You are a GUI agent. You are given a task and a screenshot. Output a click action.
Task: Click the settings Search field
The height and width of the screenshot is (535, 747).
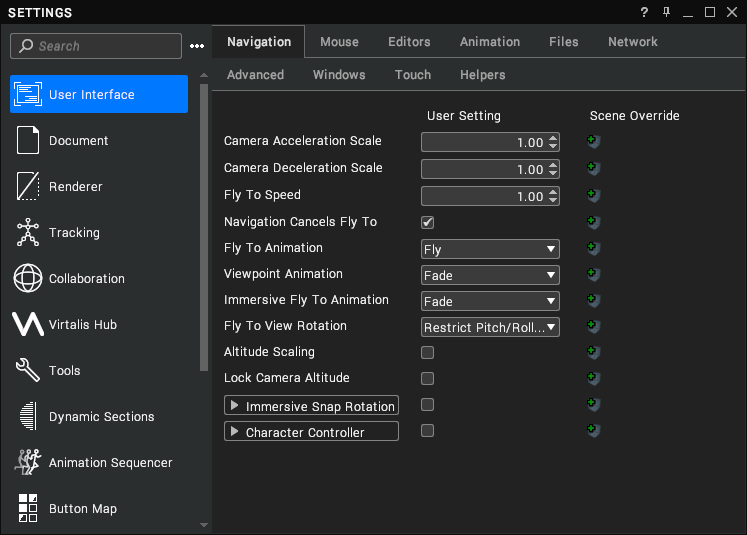(96, 46)
